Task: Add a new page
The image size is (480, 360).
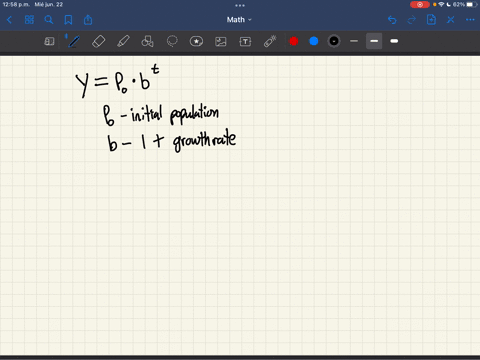Action: click(431, 20)
